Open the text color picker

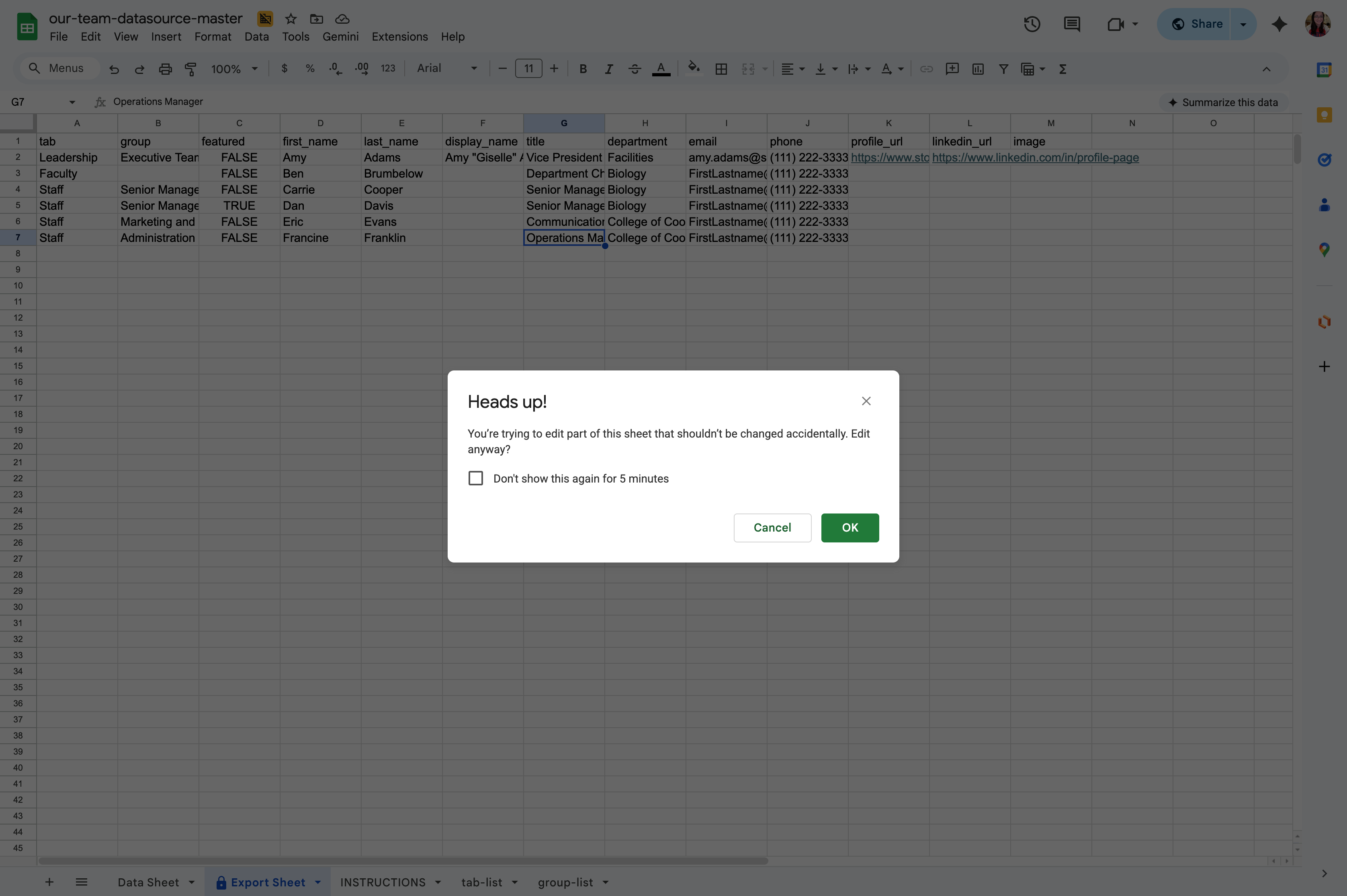(661, 69)
